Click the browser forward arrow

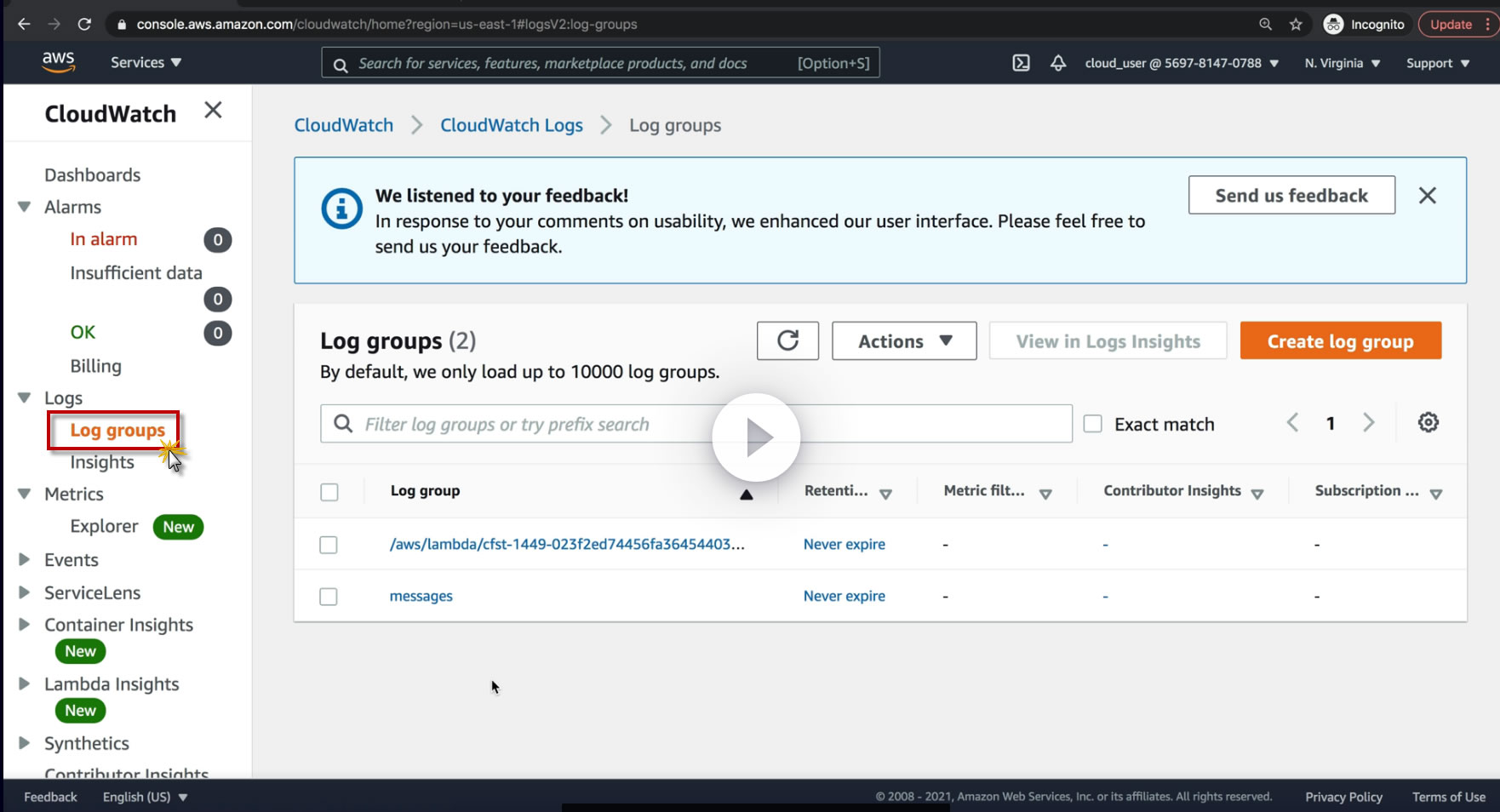click(x=54, y=24)
